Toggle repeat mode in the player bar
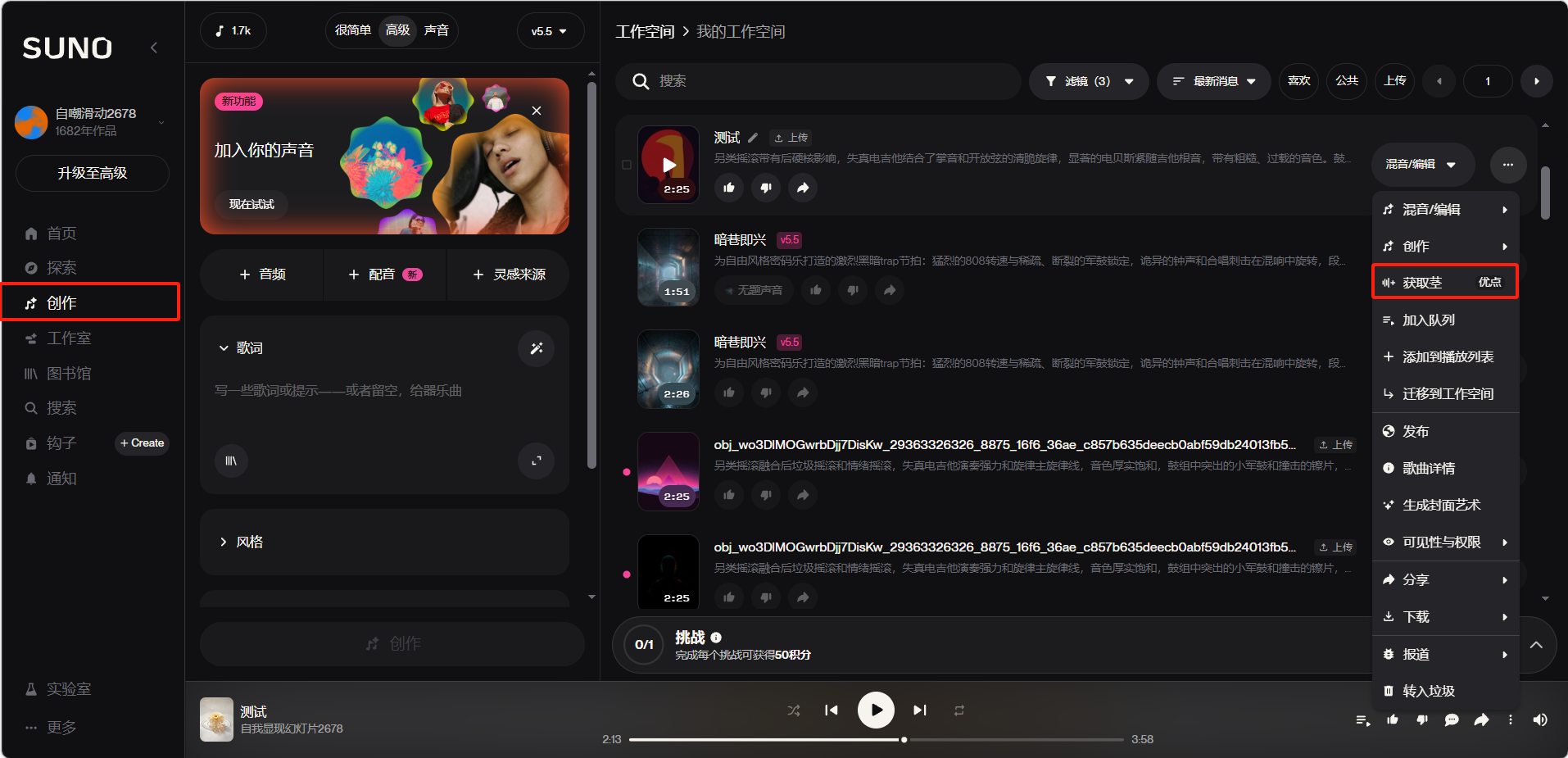1568x758 pixels. (x=958, y=710)
